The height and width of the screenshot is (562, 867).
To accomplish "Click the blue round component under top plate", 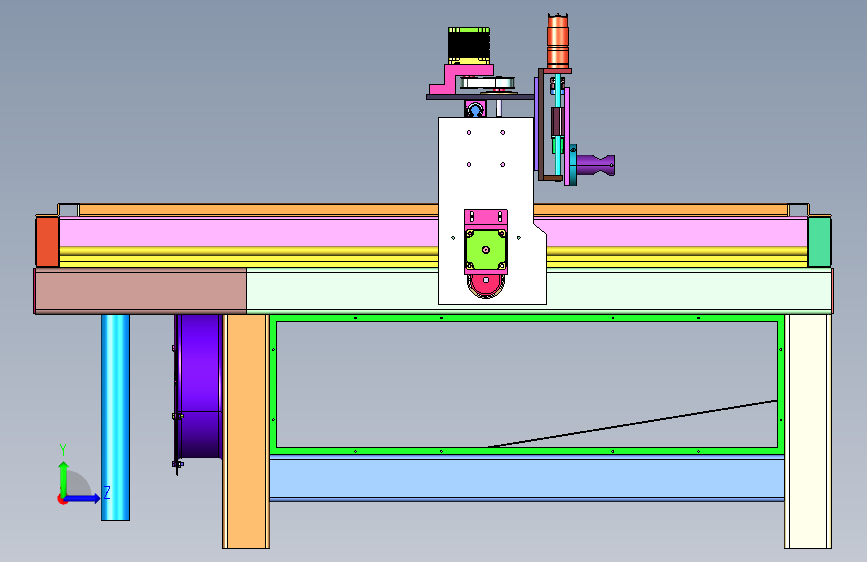I will [474, 111].
